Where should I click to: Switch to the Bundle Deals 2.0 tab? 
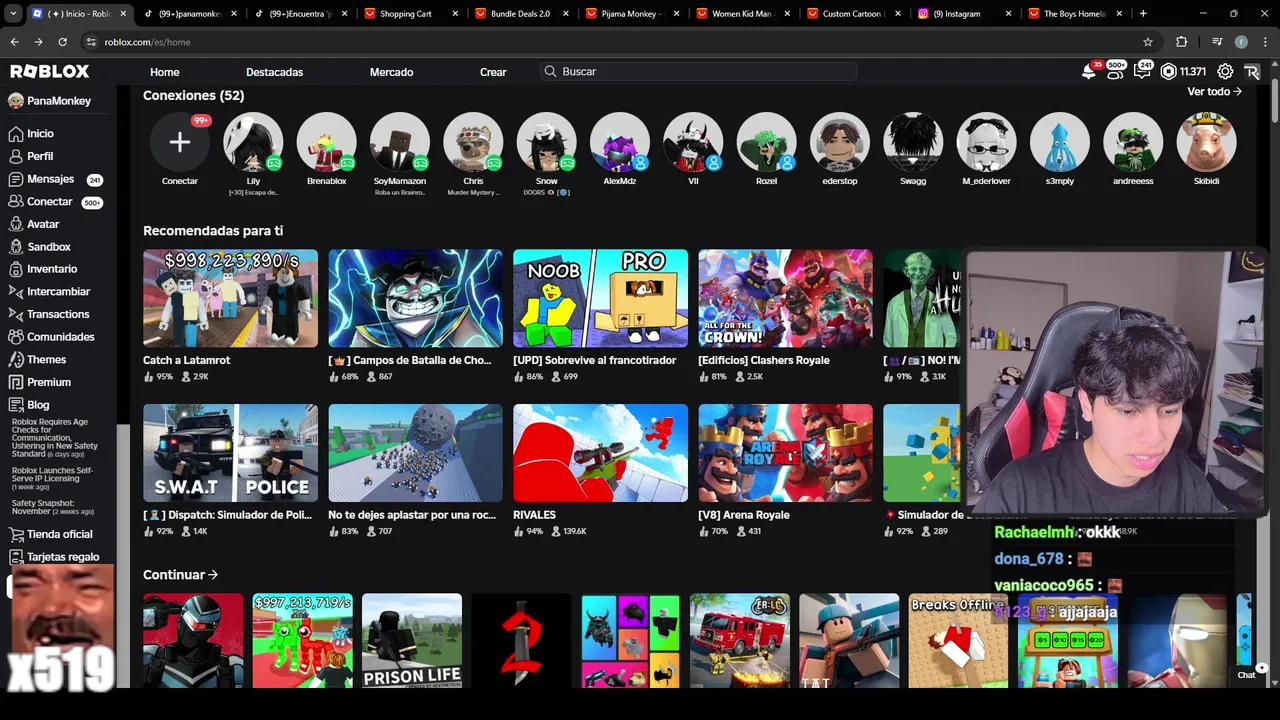click(521, 14)
